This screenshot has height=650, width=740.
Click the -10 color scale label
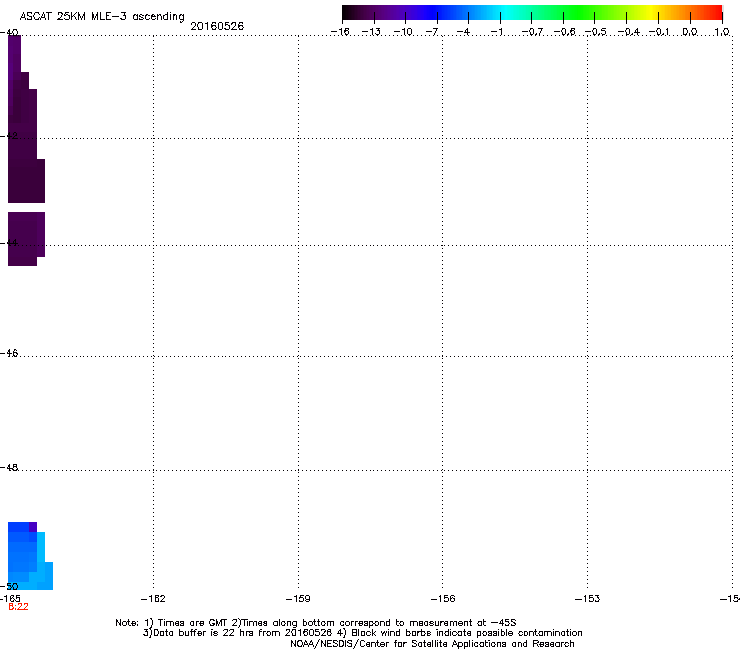coord(403,32)
